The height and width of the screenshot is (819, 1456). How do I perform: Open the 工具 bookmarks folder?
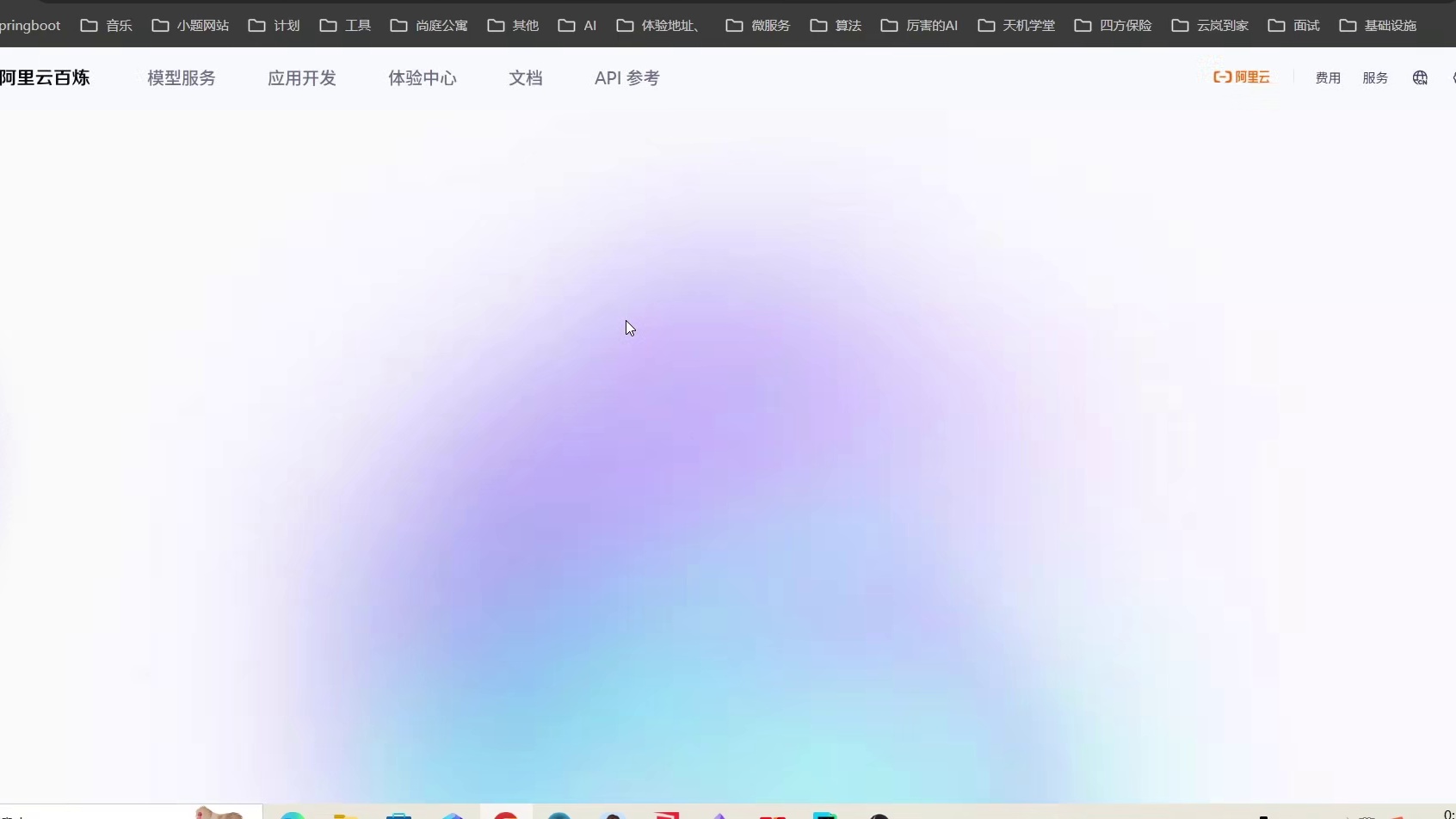coord(344,26)
